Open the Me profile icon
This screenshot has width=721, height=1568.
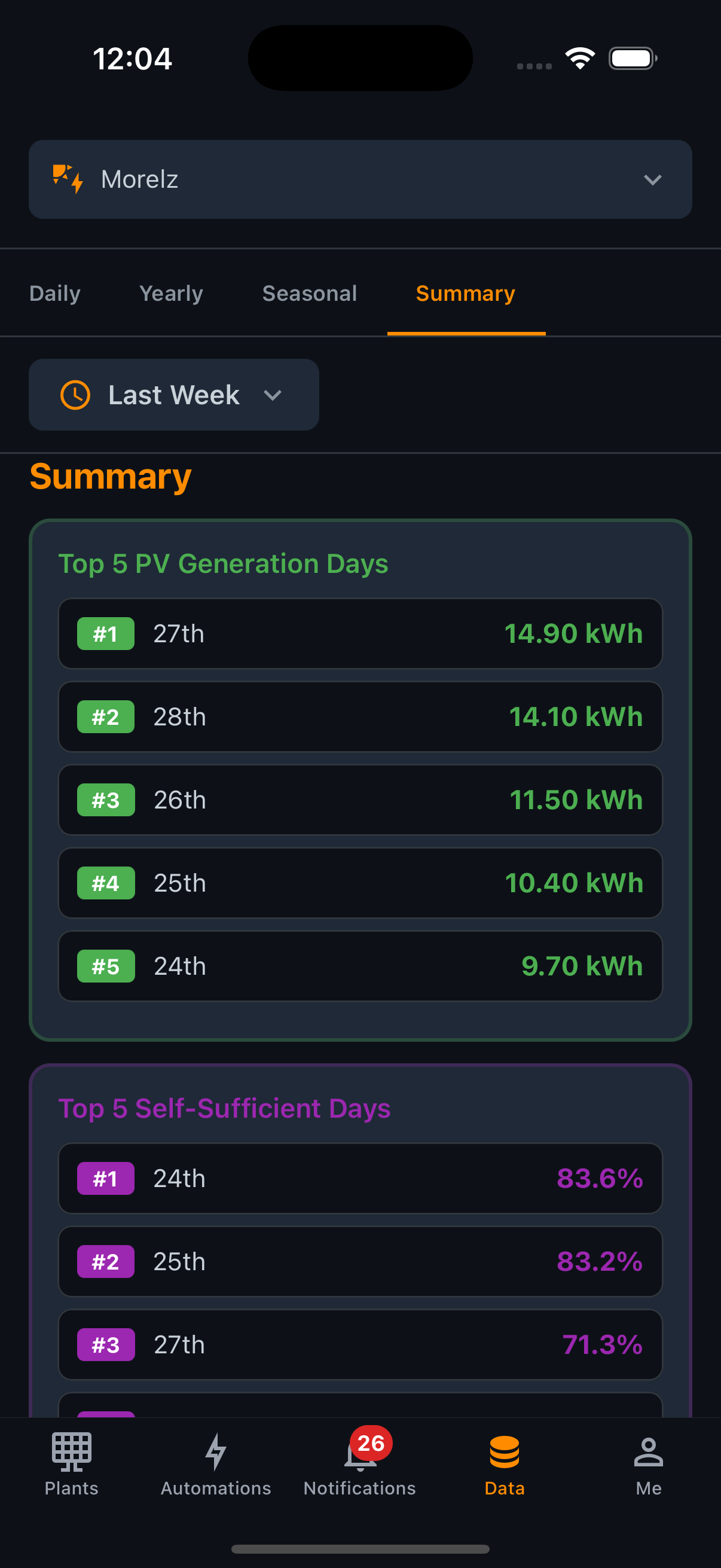tap(649, 1453)
